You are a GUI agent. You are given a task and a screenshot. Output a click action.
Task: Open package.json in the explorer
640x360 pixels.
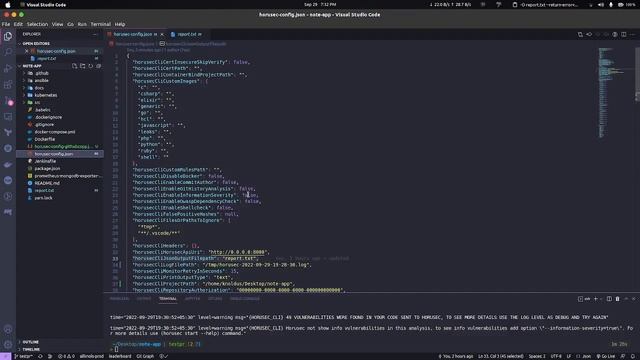[x=47, y=169]
